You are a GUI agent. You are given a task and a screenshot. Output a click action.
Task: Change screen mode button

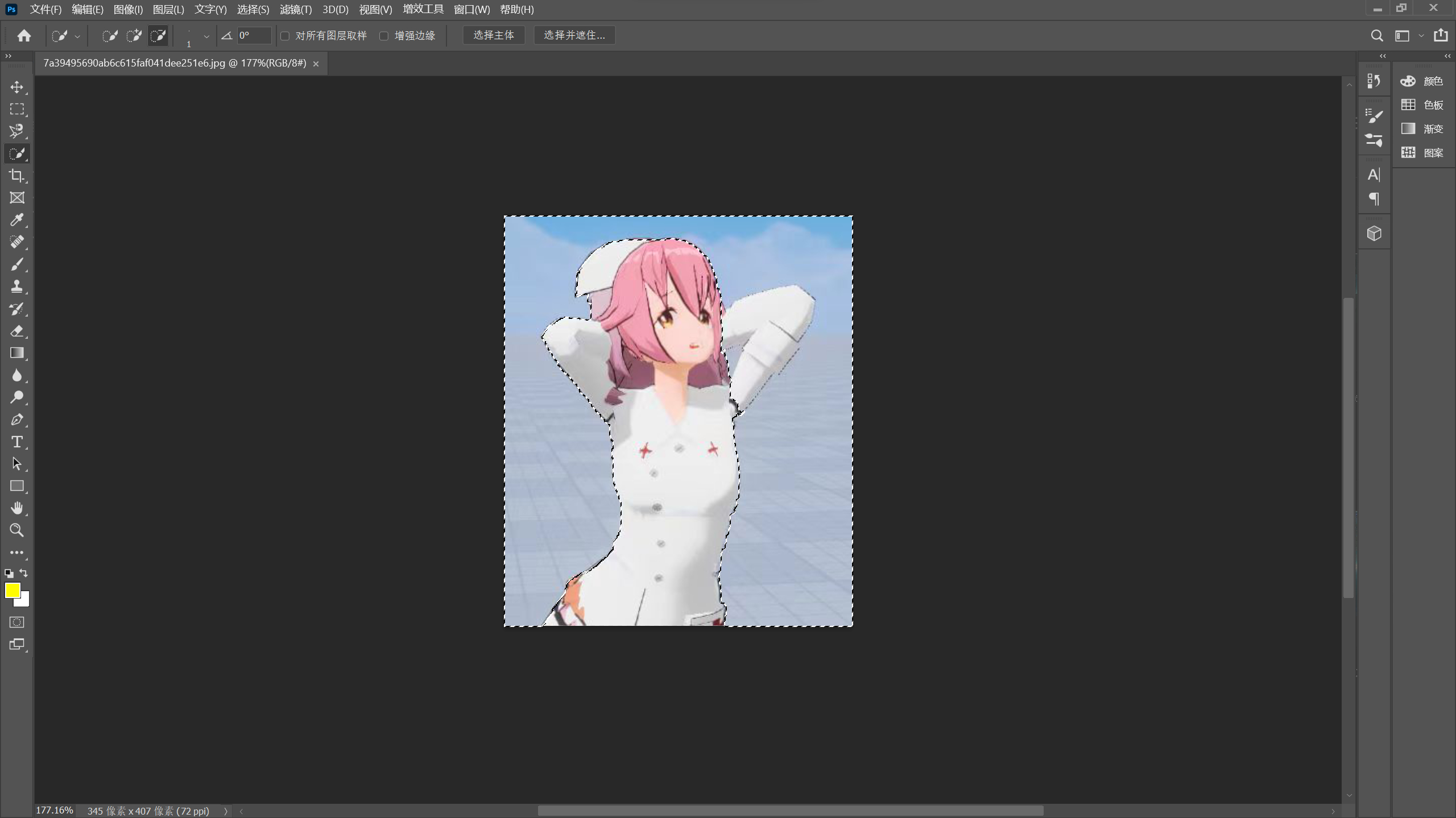(x=17, y=645)
